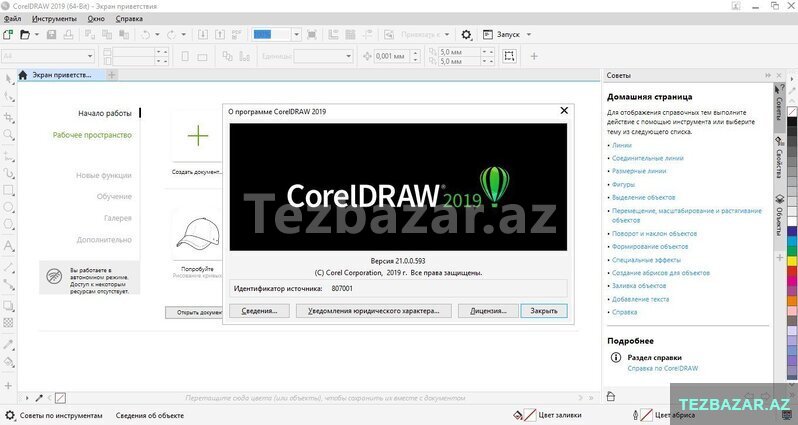
Task: Click the quick customize gear in status bar
Action: [x=10, y=415]
